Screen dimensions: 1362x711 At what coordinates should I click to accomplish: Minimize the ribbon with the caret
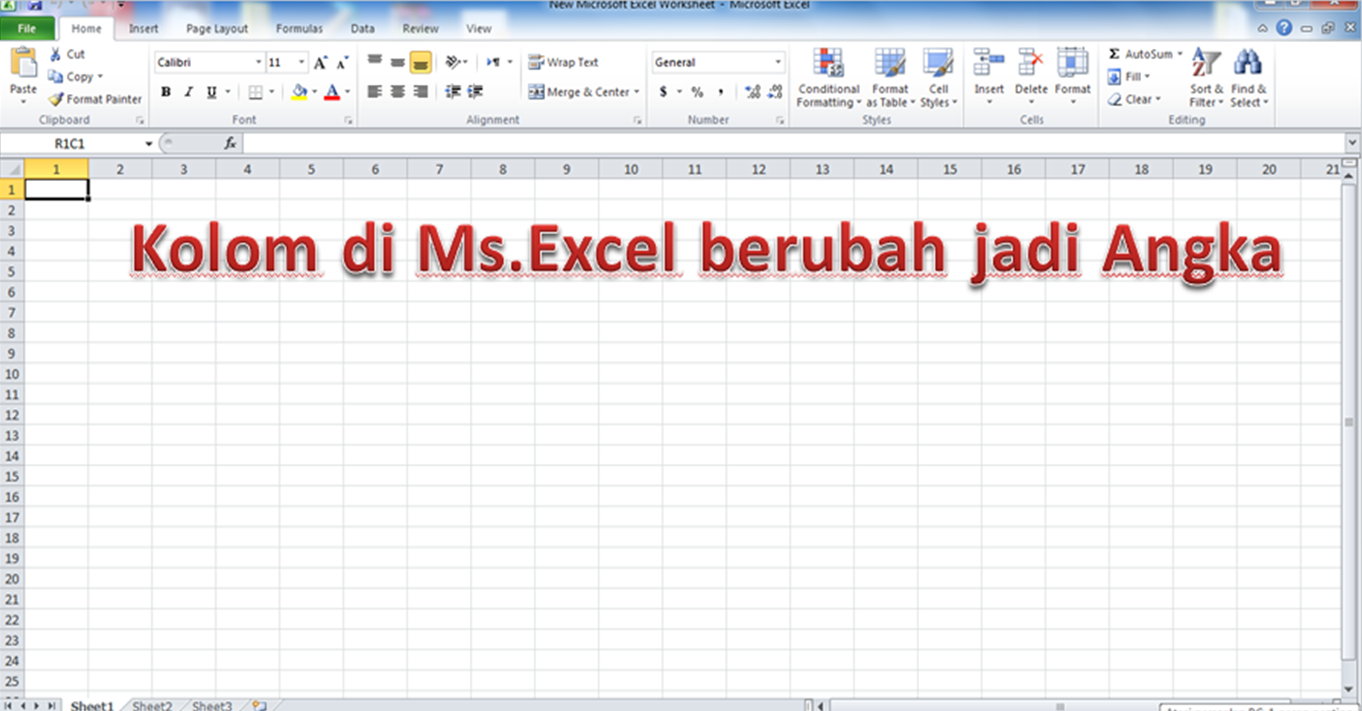[x=1264, y=29]
